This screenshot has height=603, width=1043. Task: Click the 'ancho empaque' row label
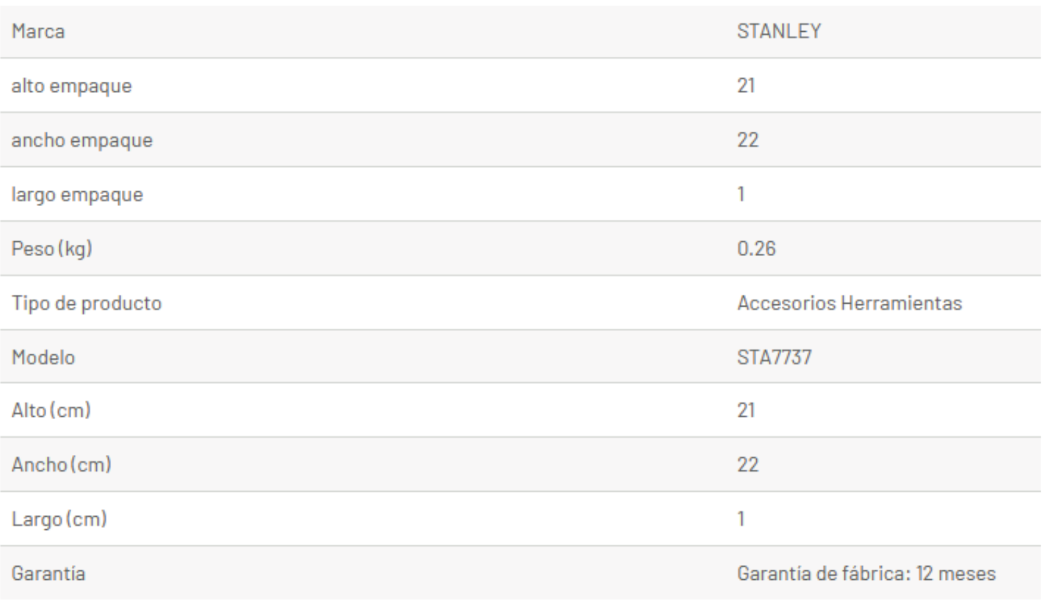click(x=81, y=140)
